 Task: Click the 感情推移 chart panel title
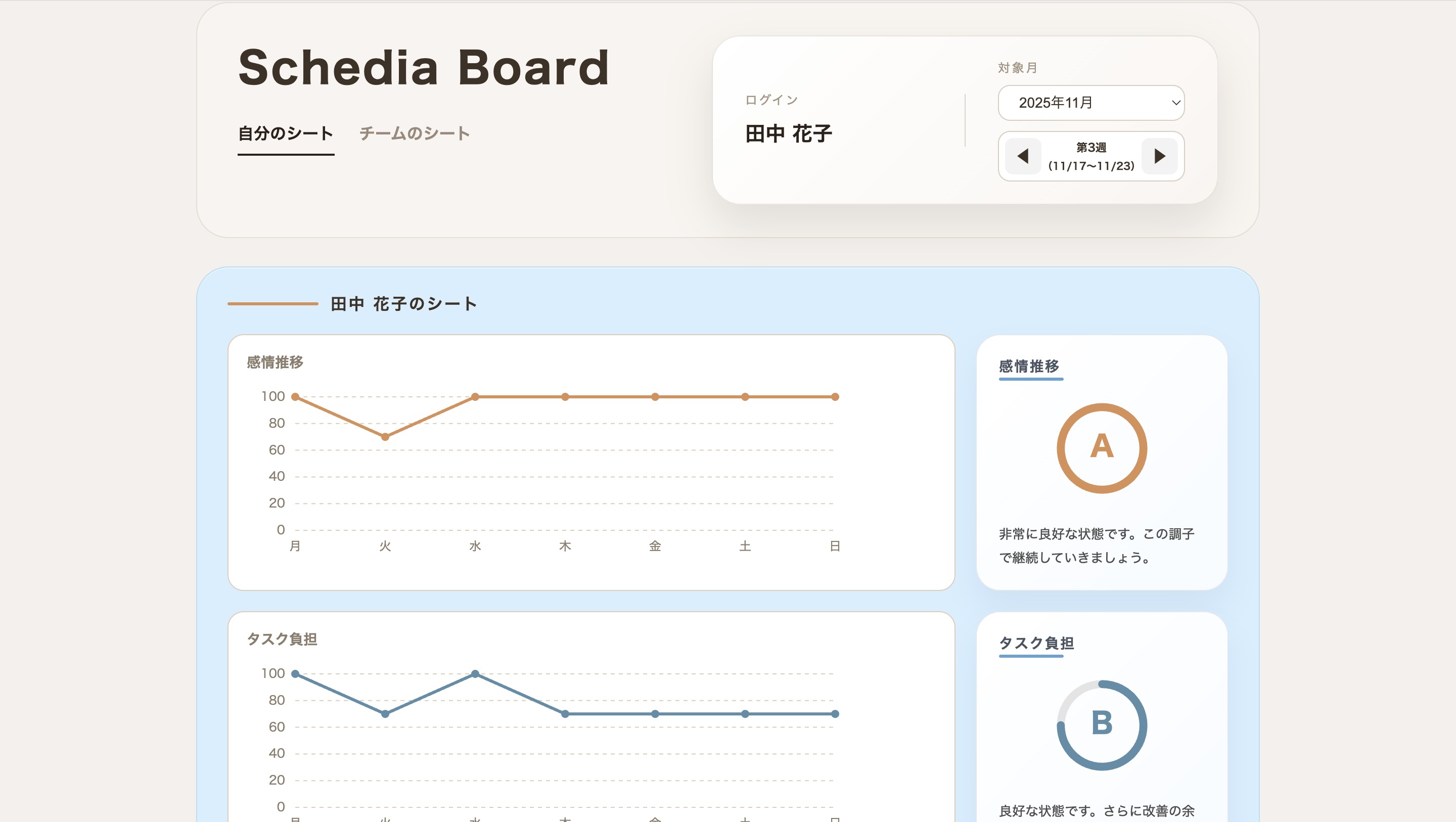point(274,363)
